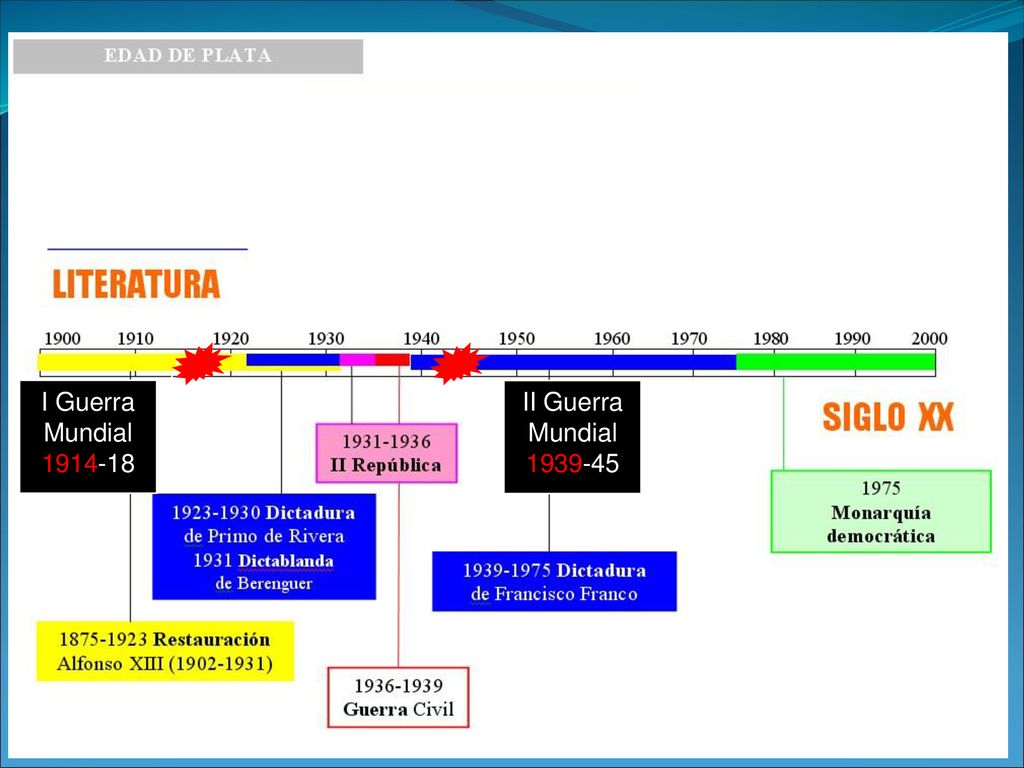This screenshot has width=1024, height=768.
Task: Select the II Guerra Mundial 1939-45 box
Action: [x=572, y=436]
